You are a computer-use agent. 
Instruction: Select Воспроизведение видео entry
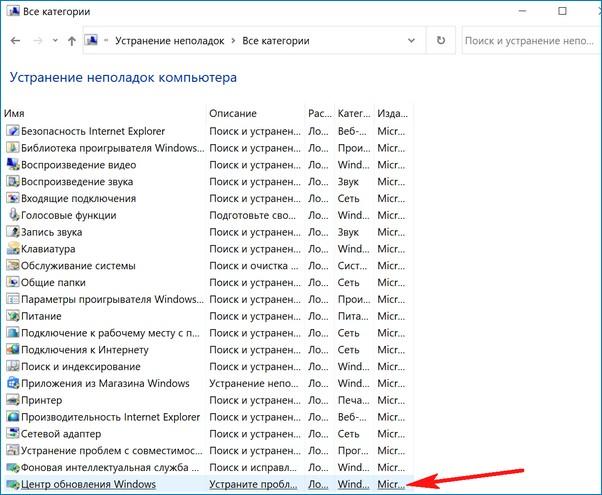[x=78, y=165]
